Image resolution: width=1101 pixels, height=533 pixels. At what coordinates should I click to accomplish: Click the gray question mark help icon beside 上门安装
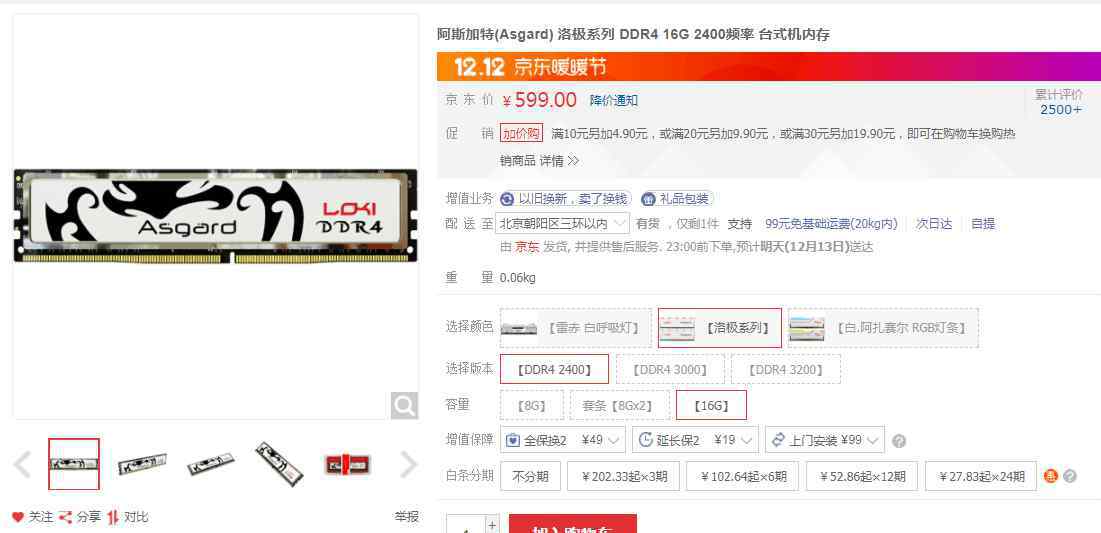coord(898,441)
